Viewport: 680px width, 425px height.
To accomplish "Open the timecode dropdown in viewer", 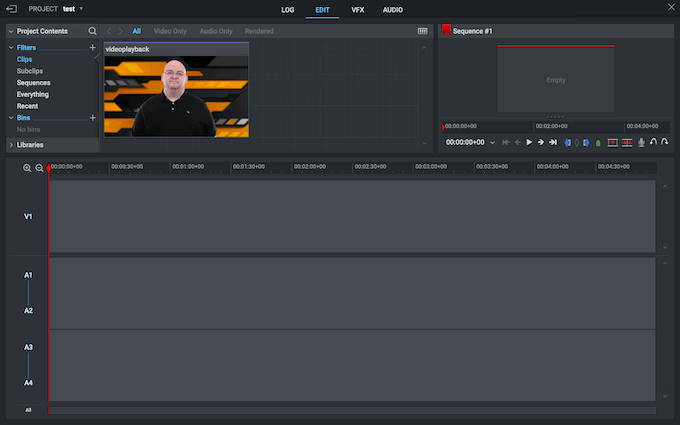I will 492,142.
